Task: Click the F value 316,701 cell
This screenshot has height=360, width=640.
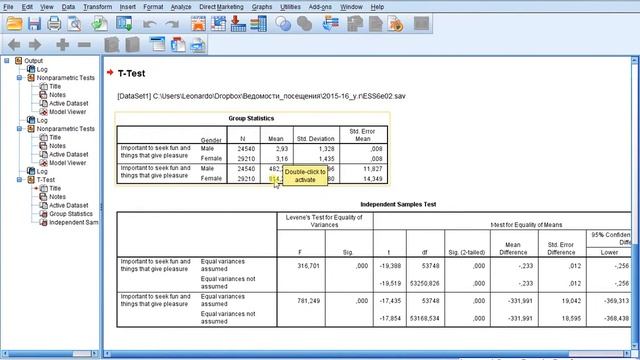Action: [x=301, y=266]
